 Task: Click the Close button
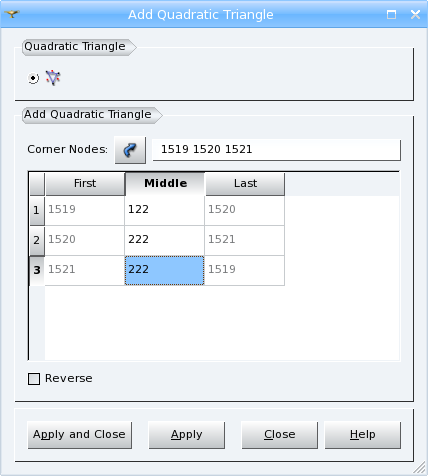coord(280,435)
